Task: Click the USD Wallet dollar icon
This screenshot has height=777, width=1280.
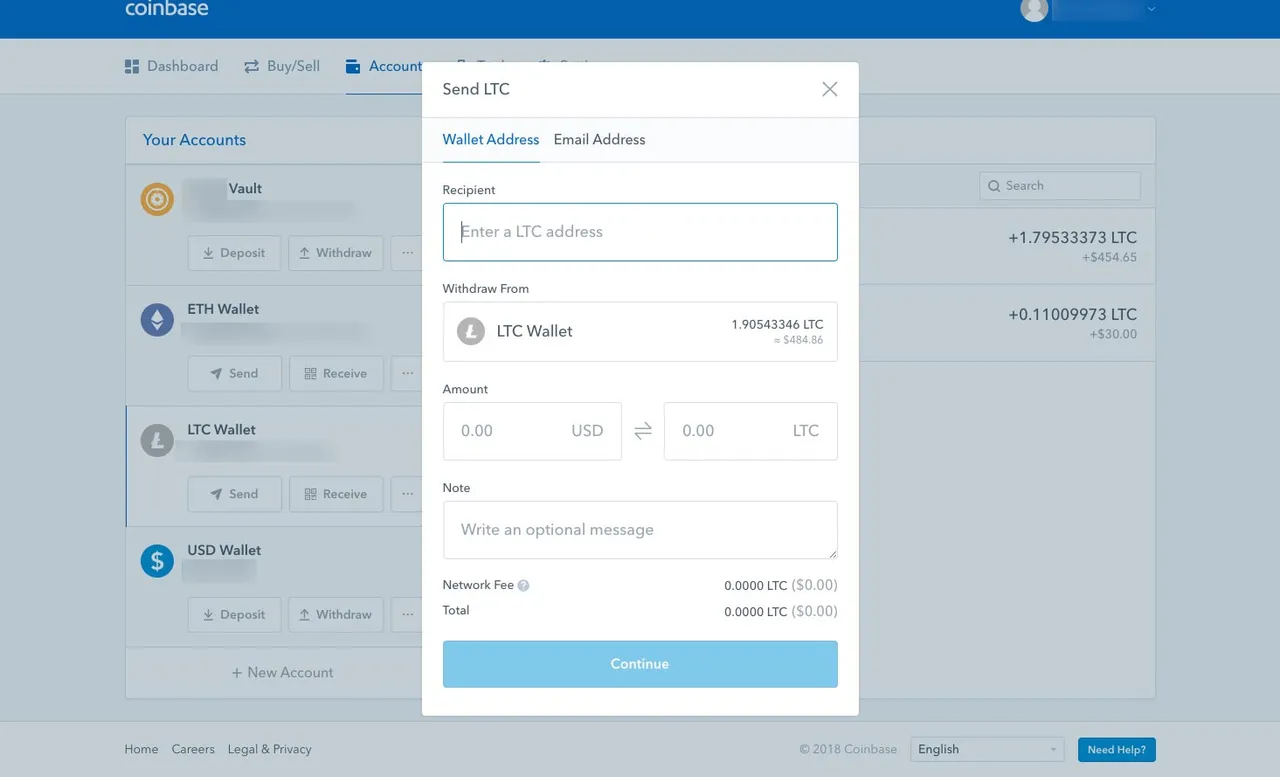Action: pyautogui.click(x=157, y=561)
